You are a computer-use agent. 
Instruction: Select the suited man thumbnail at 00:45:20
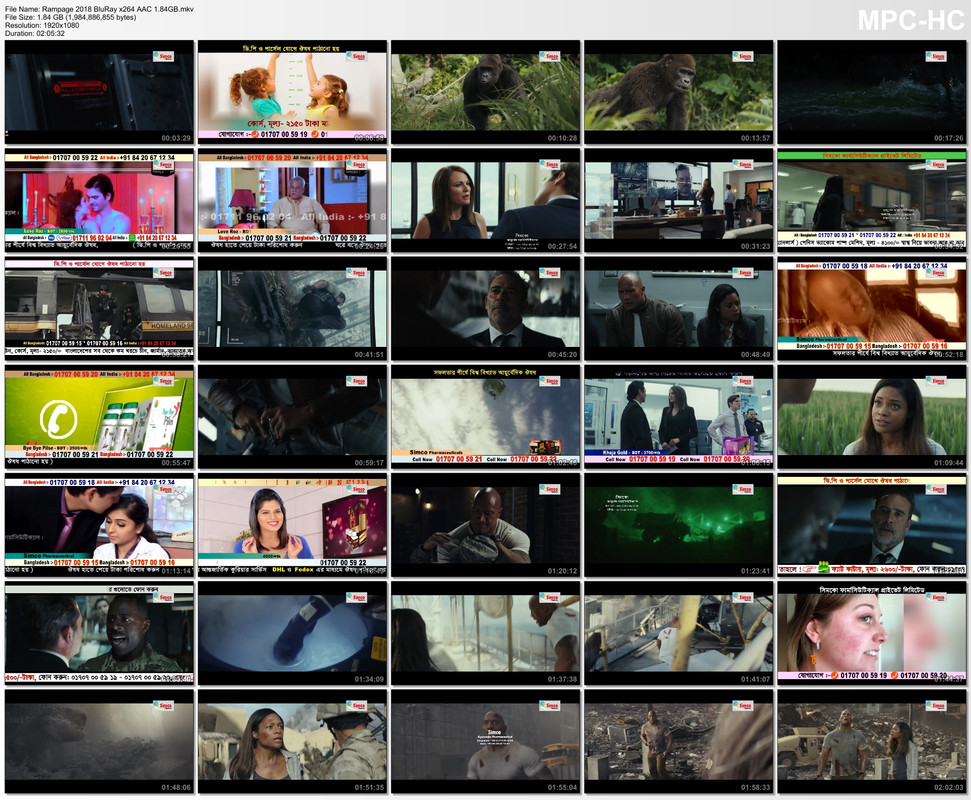coord(486,309)
